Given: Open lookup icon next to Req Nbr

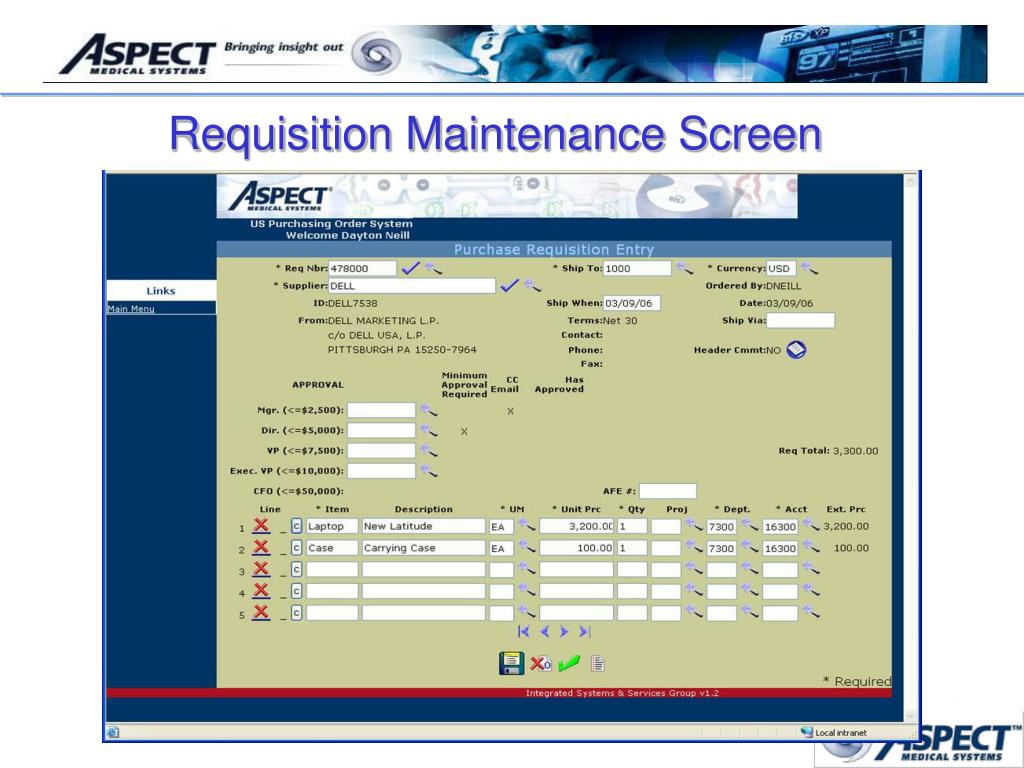Looking at the screenshot, I should pos(433,268).
